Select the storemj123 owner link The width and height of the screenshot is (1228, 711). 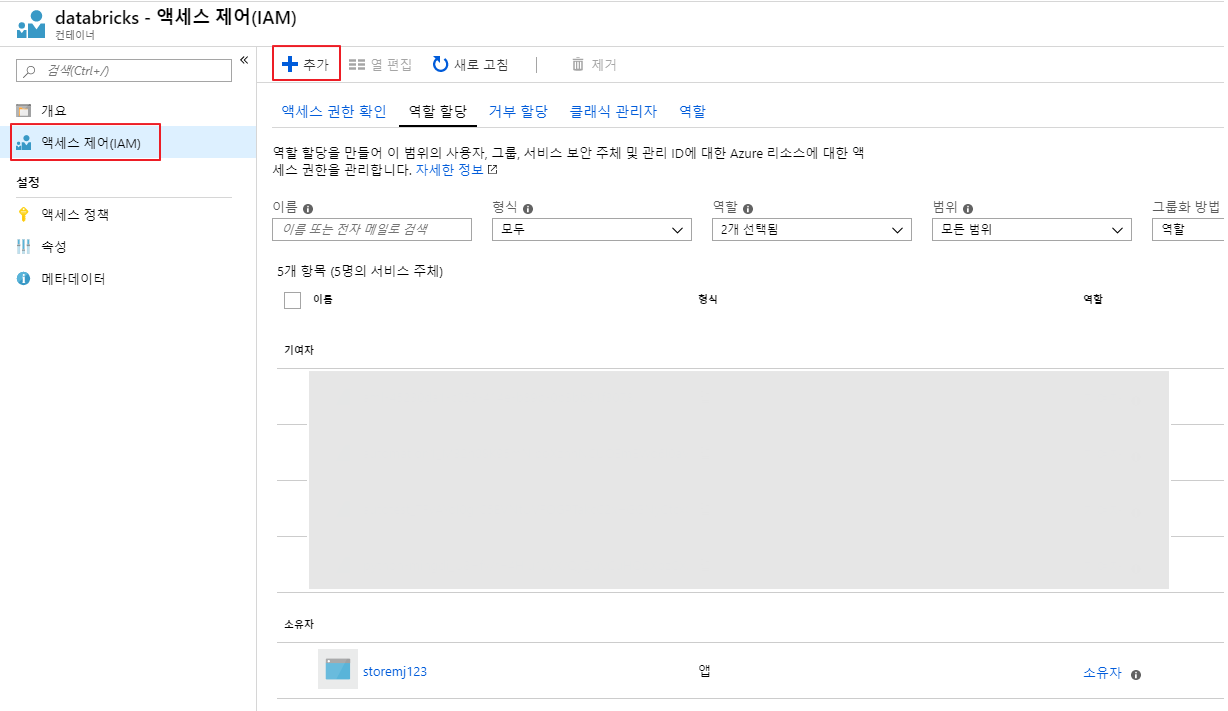coord(392,671)
